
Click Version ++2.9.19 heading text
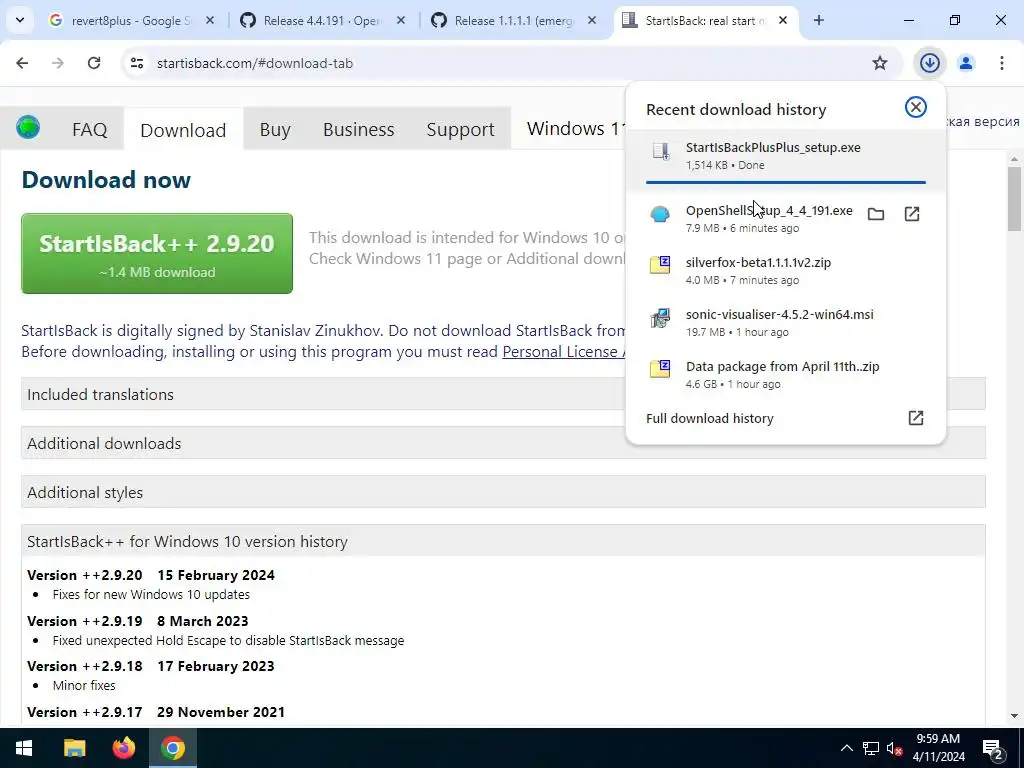point(138,620)
